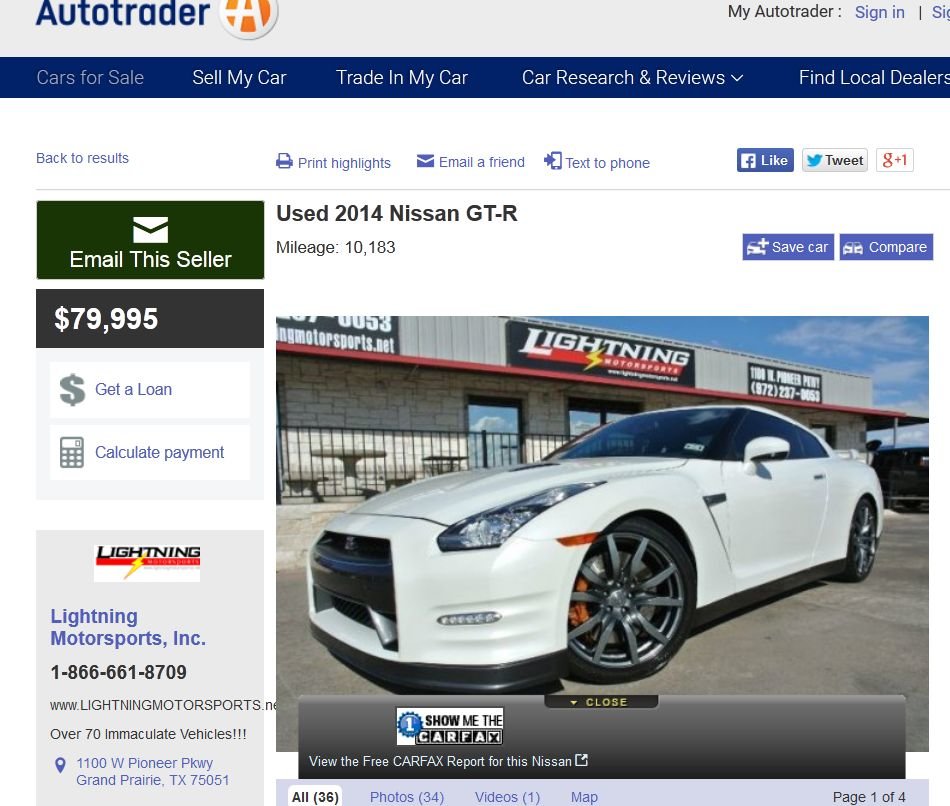Open the 1100 W Pioneer Pkwy address
Viewport: 950px width, 806px height.
(153, 771)
